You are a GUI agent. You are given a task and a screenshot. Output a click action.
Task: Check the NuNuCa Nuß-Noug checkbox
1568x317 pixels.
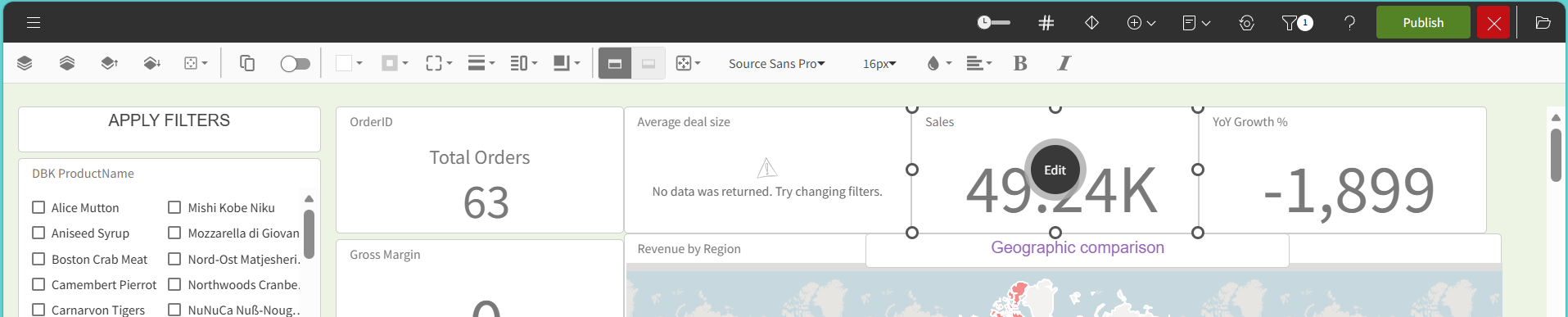tap(174, 310)
